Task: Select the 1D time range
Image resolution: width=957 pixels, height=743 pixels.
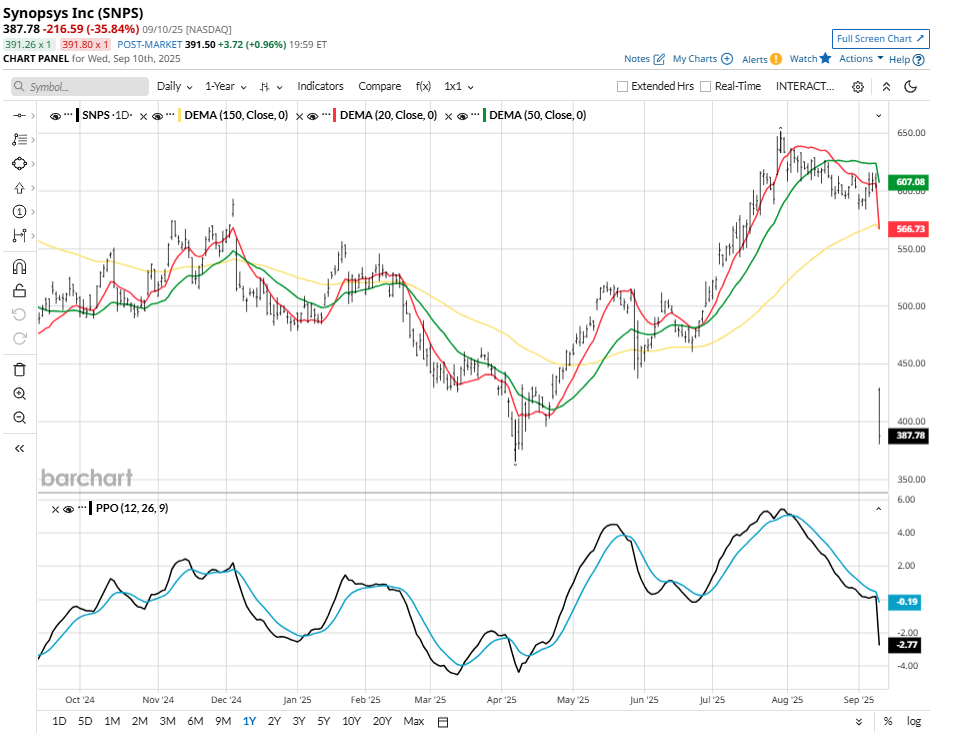Action: point(59,721)
